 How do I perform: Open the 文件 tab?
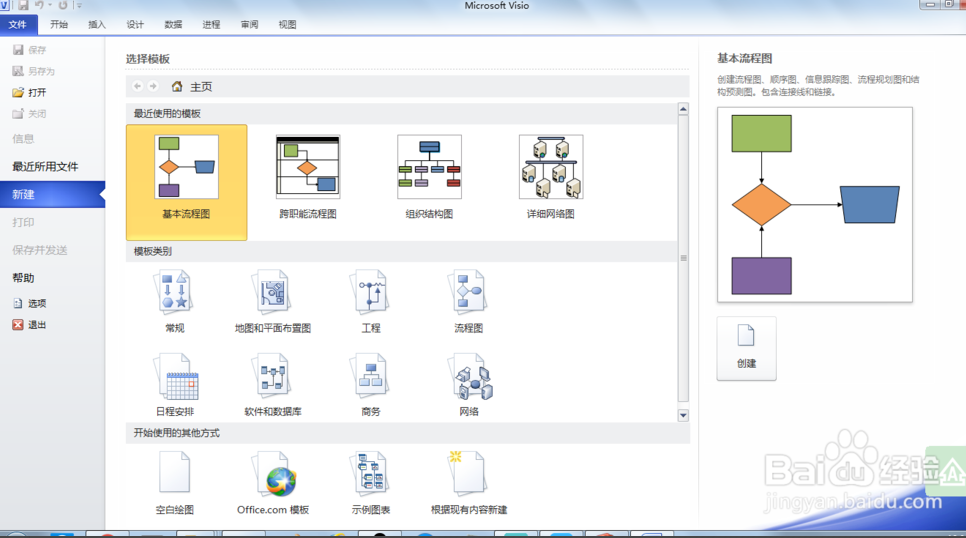click(18, 25)
